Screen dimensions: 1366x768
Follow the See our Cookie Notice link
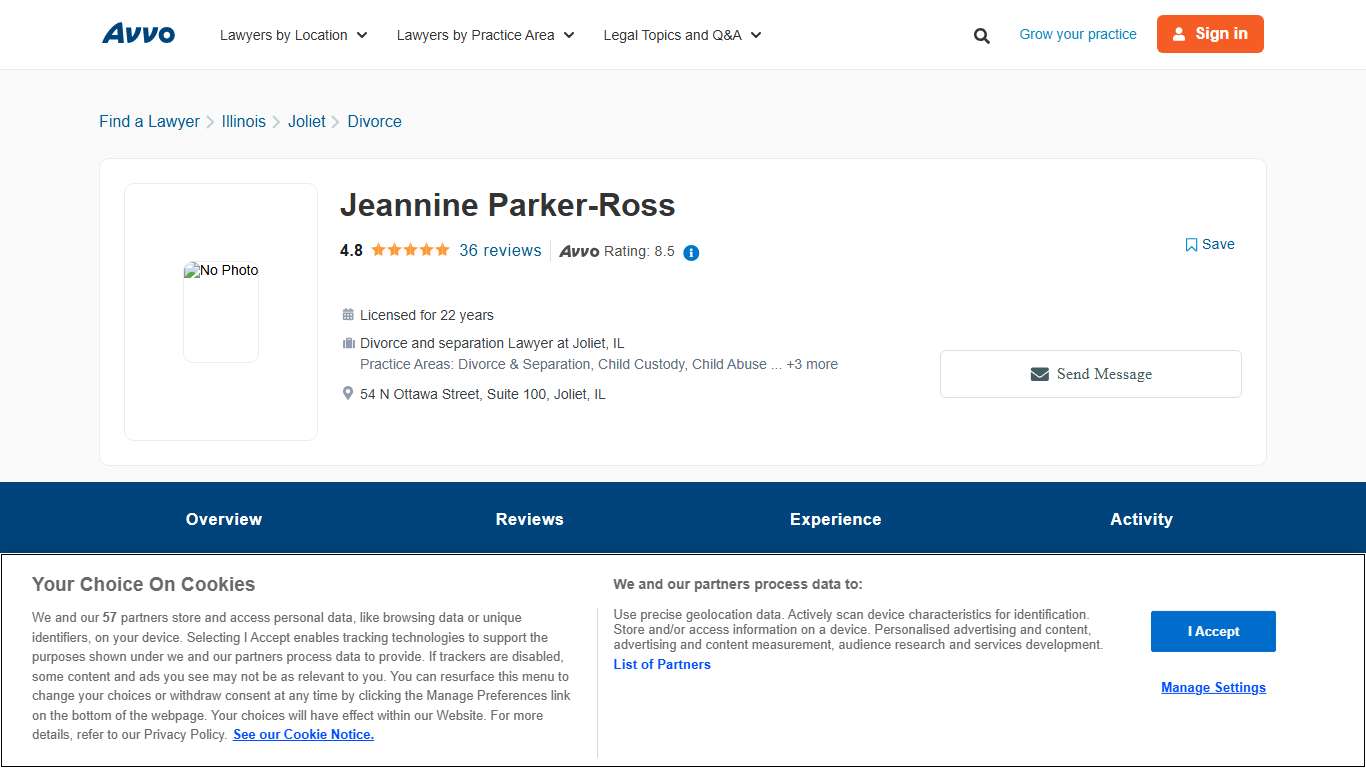(x=303, y=734)
